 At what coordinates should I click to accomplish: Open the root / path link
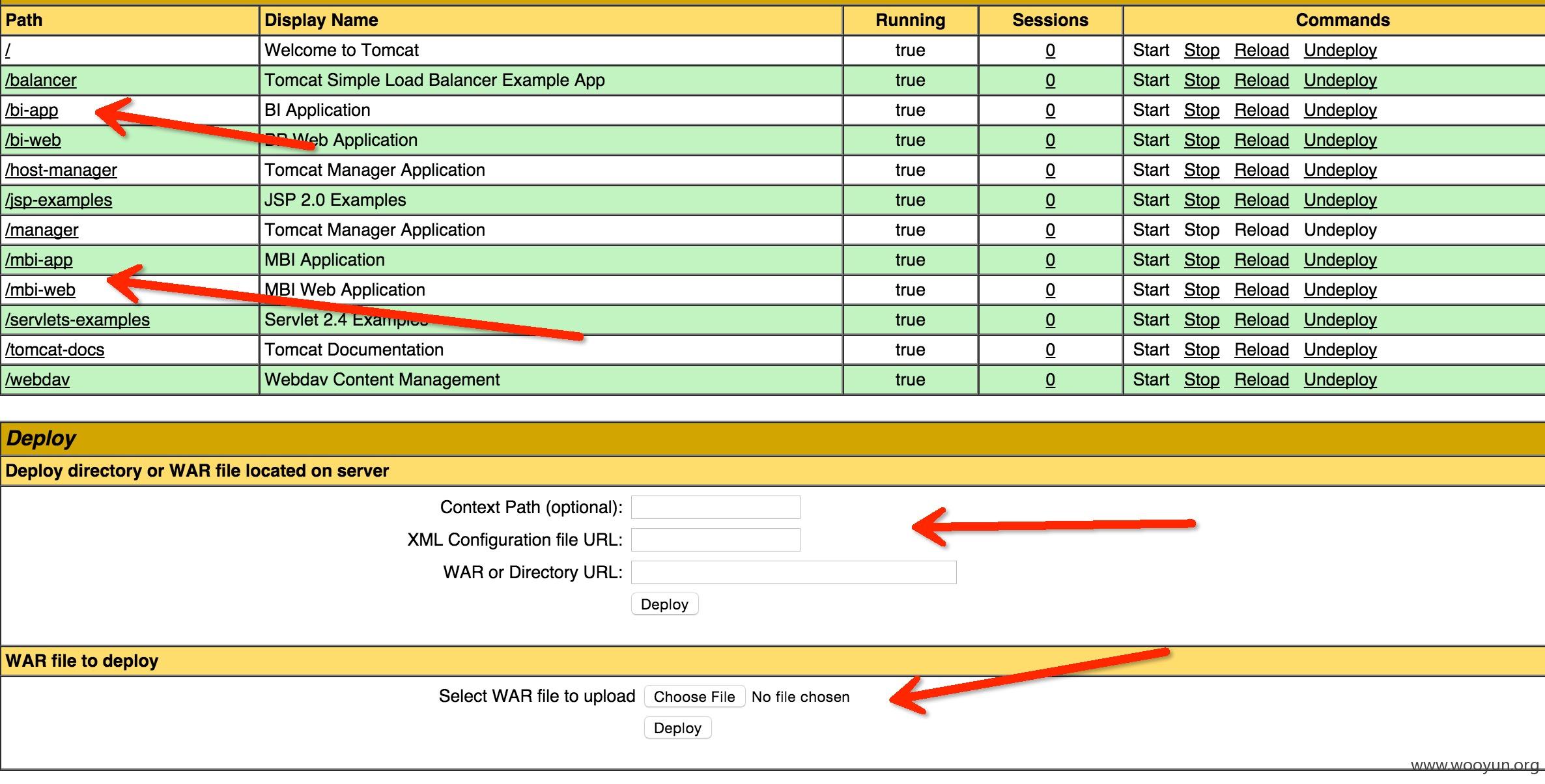[x=8, y=50]
